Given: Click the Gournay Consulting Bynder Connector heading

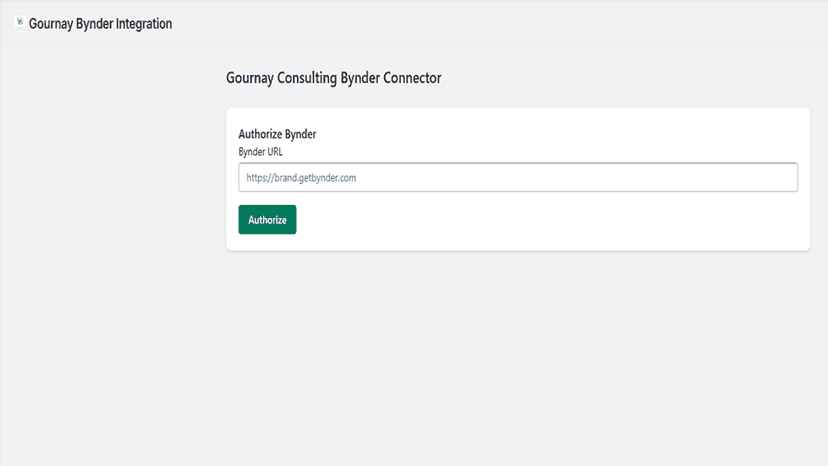Looking at the screenshot, I should pyautogui.click(x=334, y=78).
